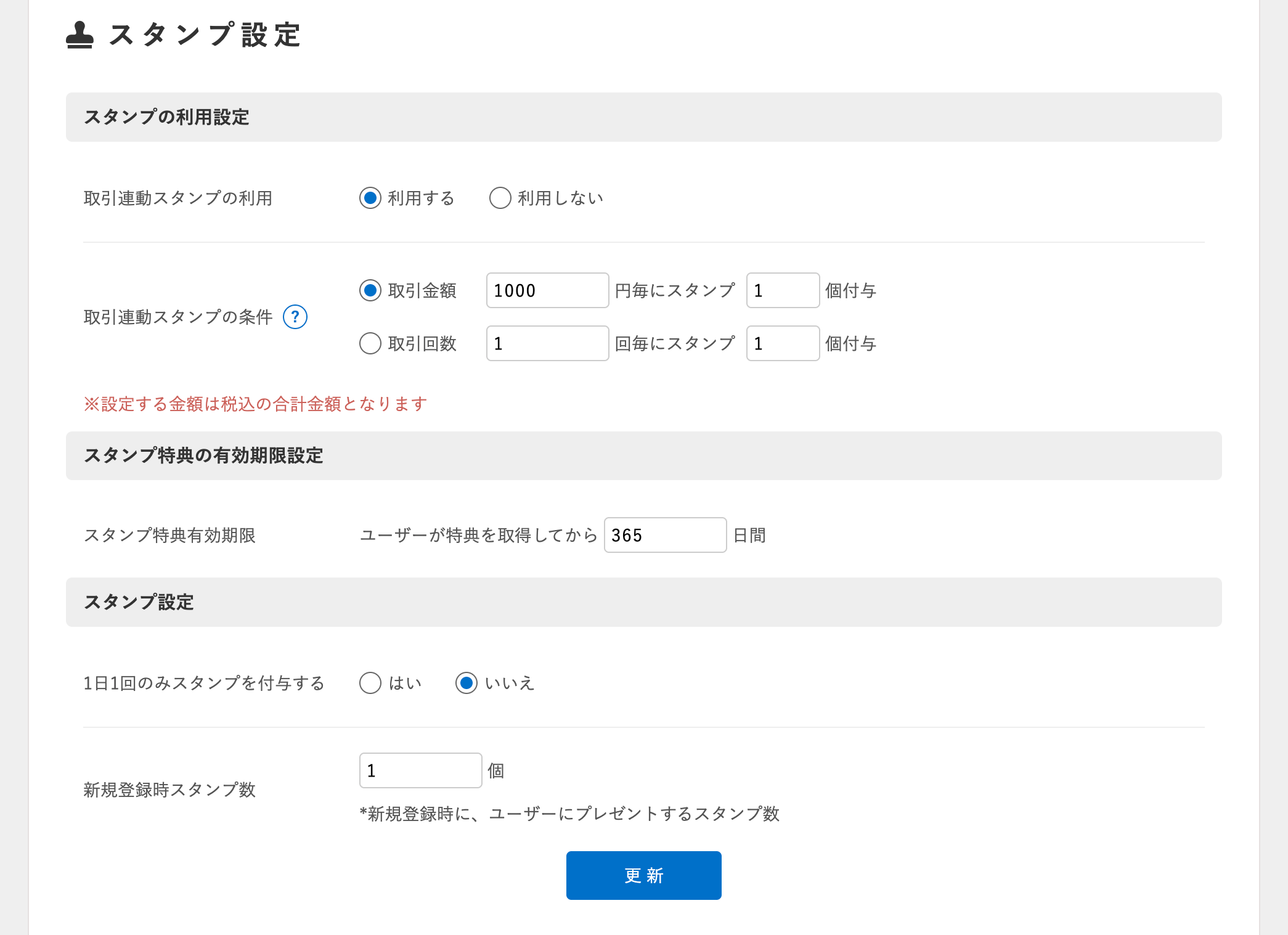
Task: Select the 365 days expiration field
Action: tap(664, 535)
